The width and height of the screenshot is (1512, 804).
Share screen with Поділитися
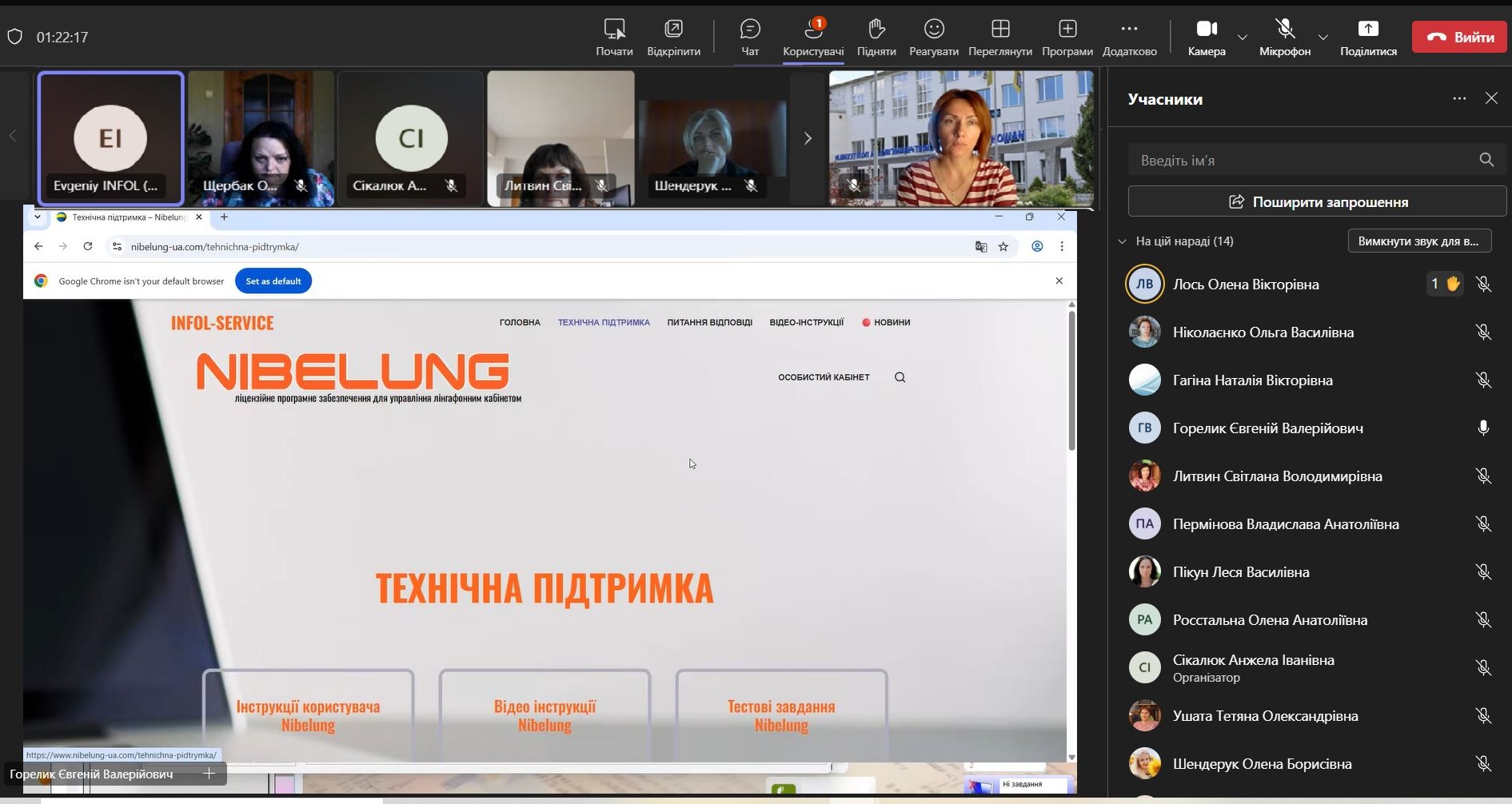[x=1368, y=37]
